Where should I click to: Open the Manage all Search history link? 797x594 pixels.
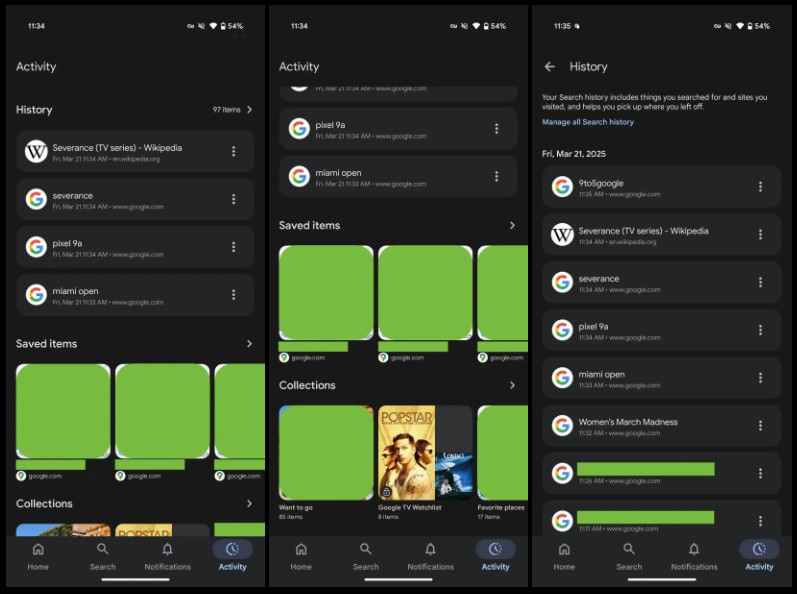click(587, 122)
